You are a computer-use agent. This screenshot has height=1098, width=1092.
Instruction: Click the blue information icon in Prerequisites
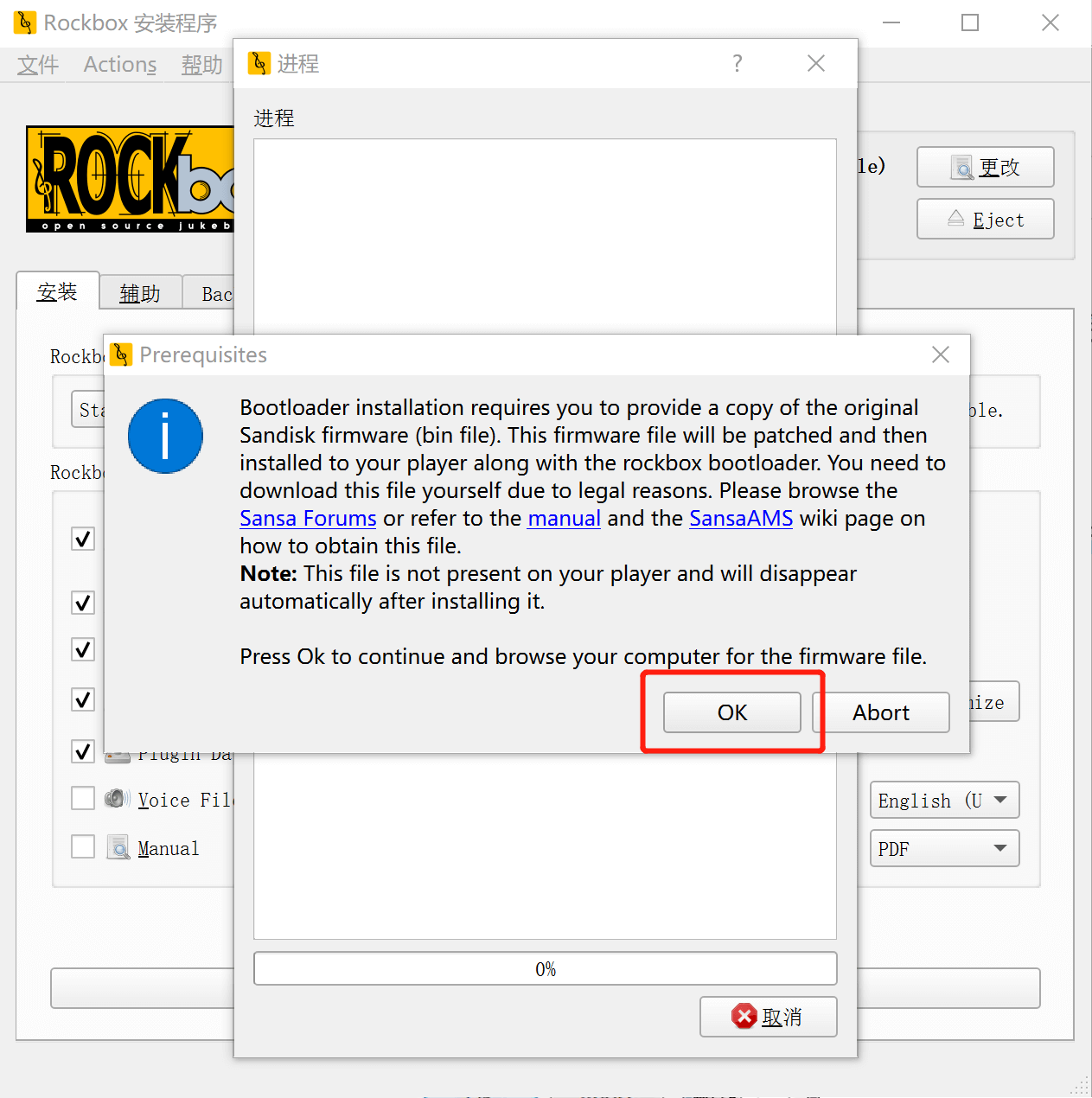click(x=165, y=436)
